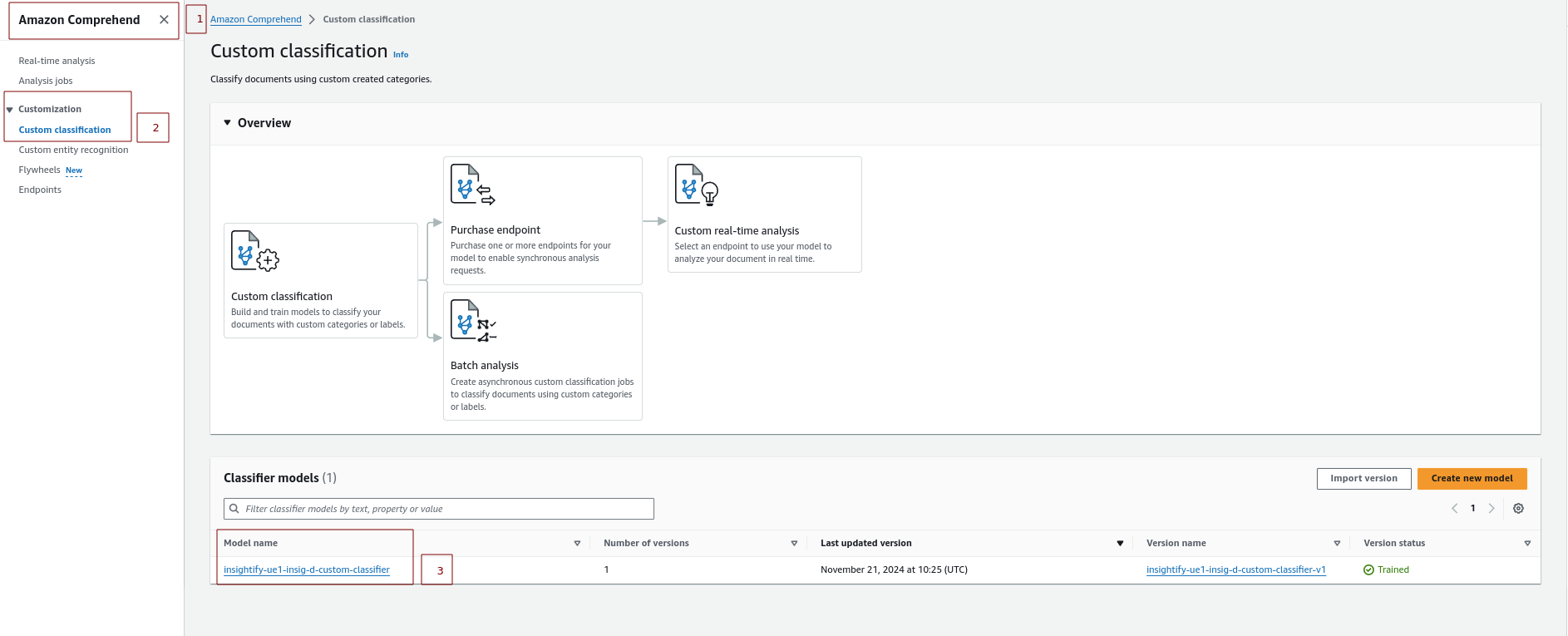This screenshot has width=1568, height=636.
Task: Go to next page of classifier models
Action: coord(1492,509)
